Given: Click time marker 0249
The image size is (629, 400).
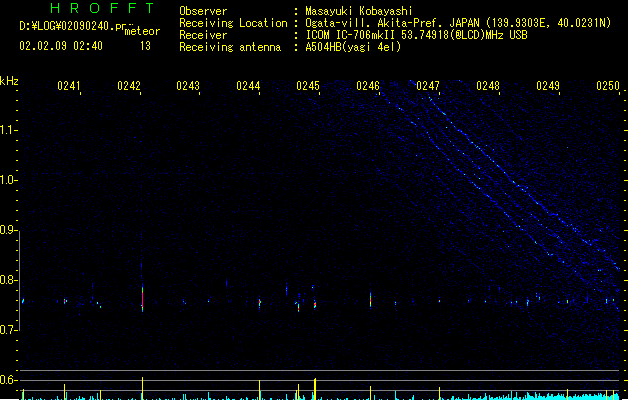Looking at the screenshot, I should coord(548,86).
